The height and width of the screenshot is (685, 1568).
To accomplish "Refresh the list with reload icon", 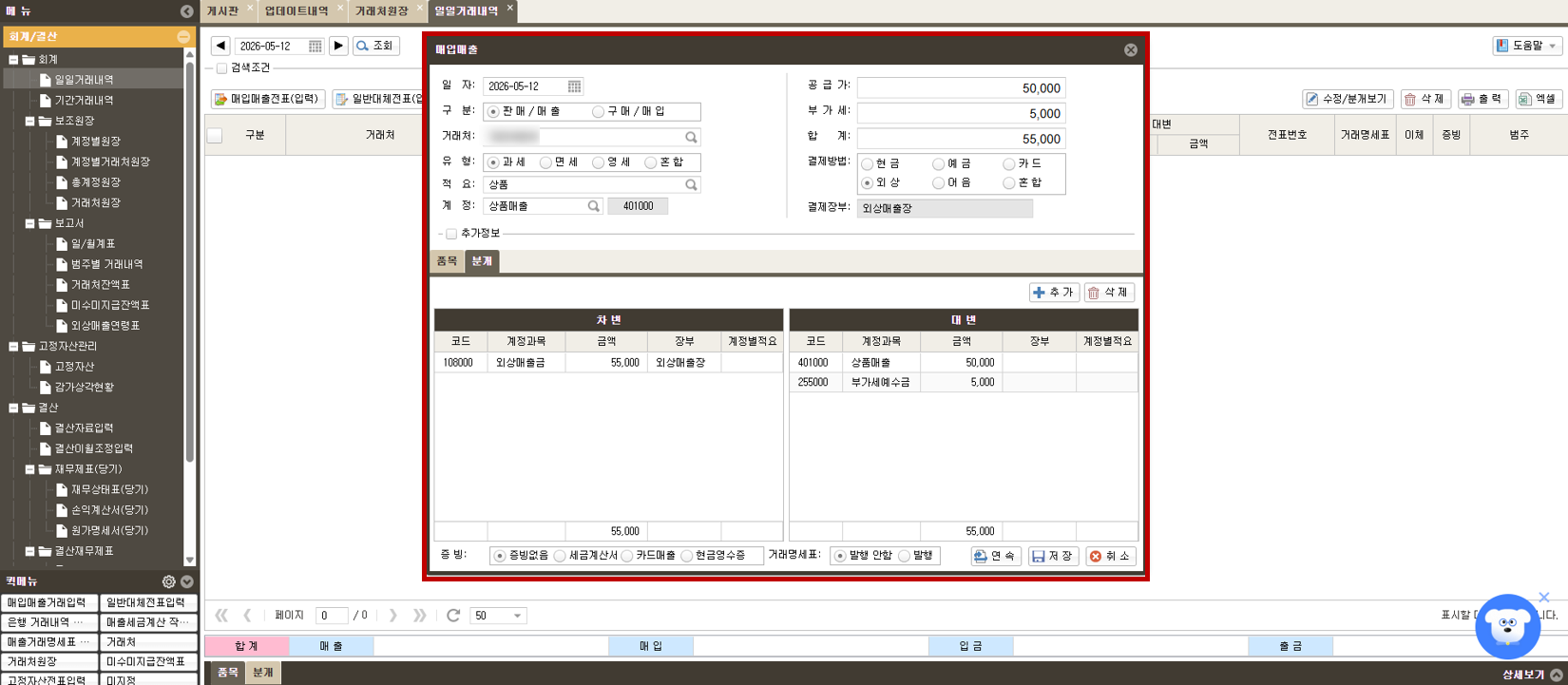I will [x=453, y=616].
